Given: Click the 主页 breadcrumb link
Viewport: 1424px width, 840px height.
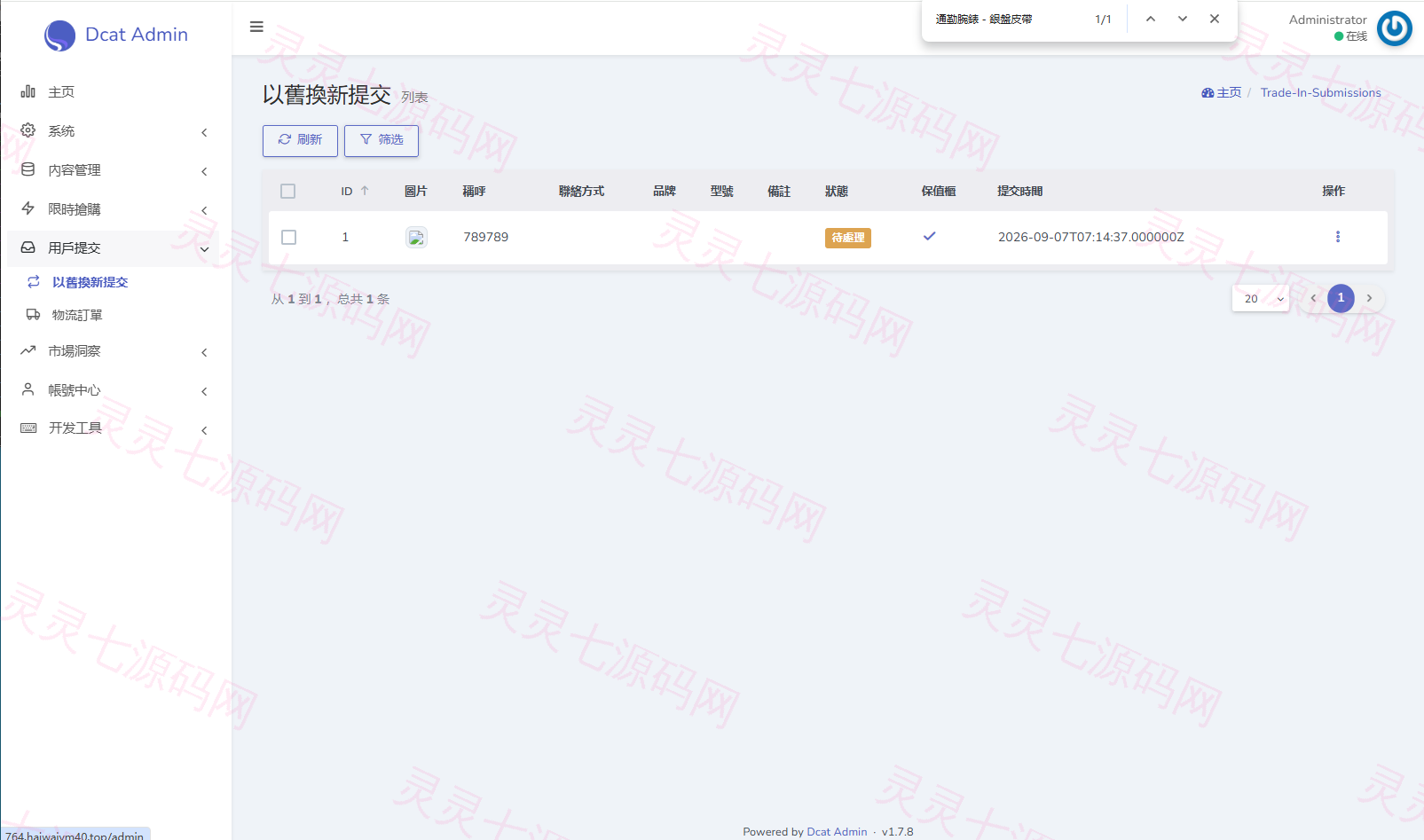Looking at the screenshot, I should pyautogui.click(x=1229, y=92).
